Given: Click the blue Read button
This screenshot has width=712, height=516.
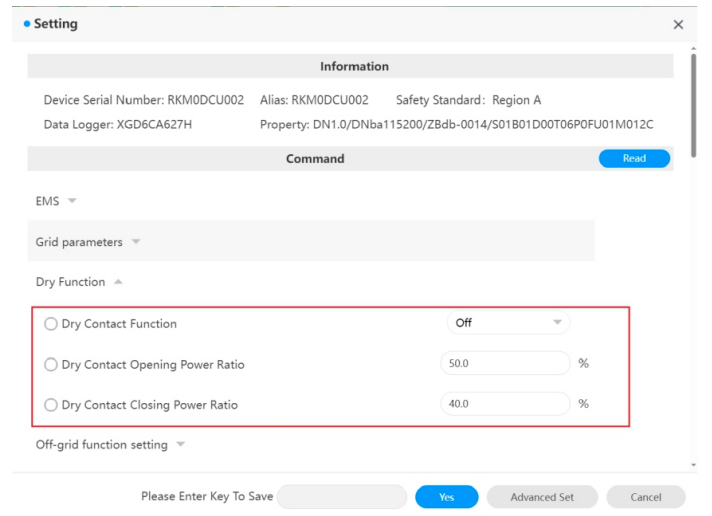Looking at the screenshot, I should point(634,159).
